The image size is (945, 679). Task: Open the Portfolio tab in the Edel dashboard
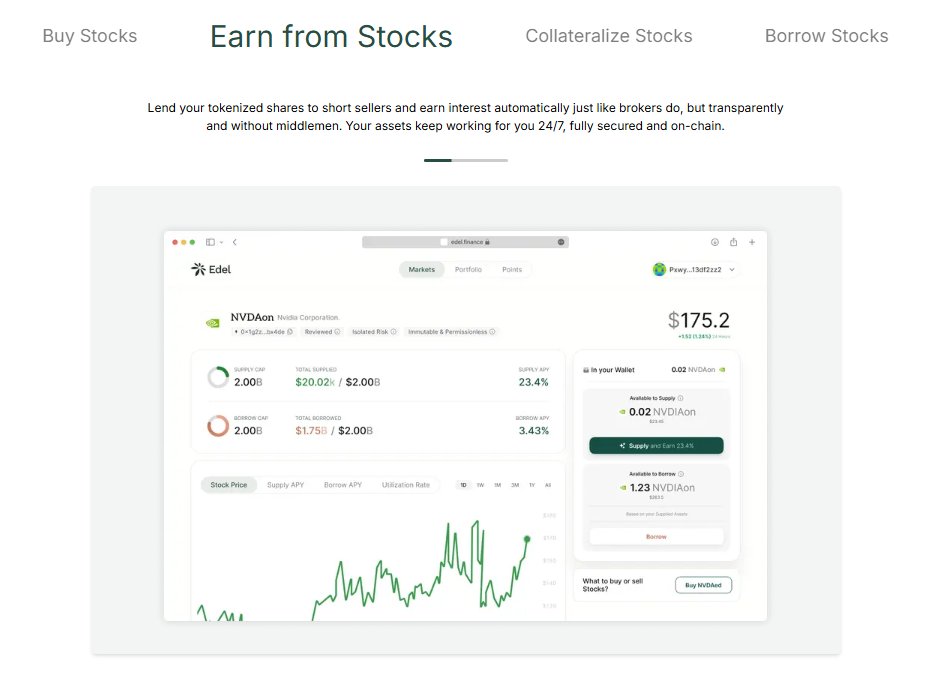[x=468, y=269]
